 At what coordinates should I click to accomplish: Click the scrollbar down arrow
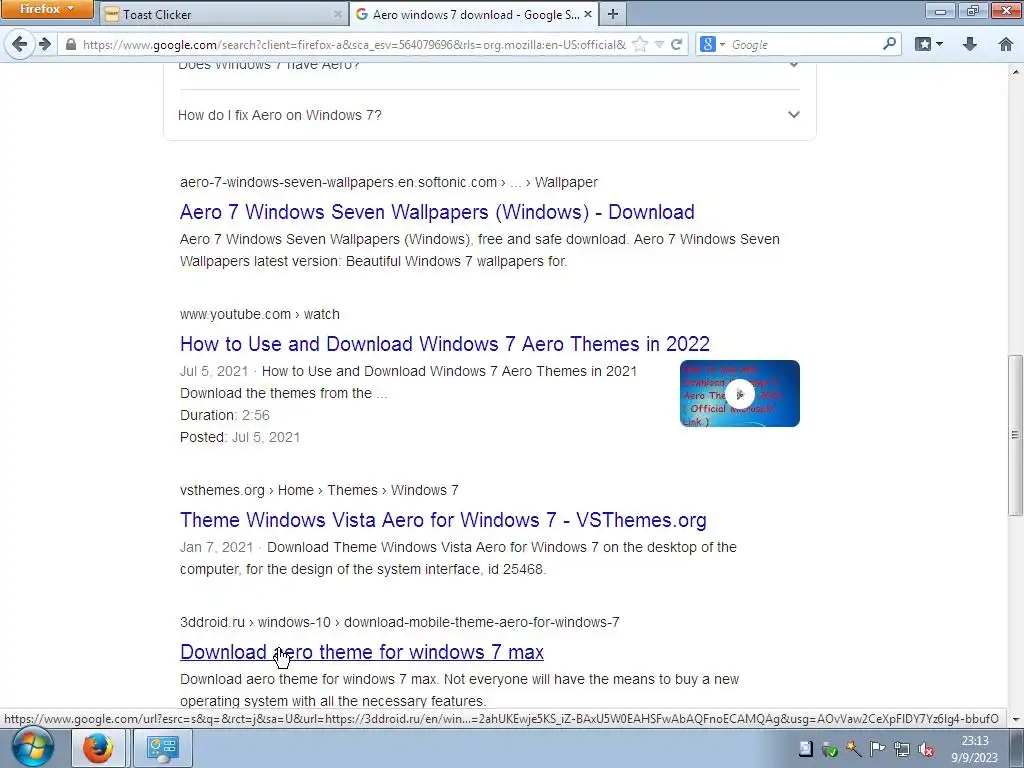1016,719
